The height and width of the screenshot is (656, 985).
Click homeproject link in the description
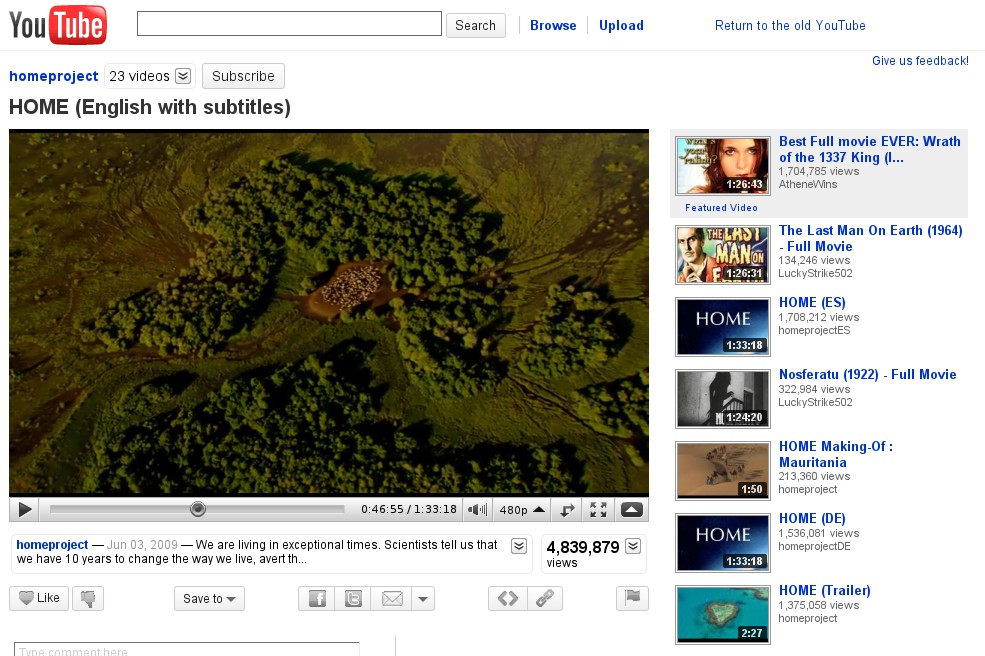pos(52,544)
